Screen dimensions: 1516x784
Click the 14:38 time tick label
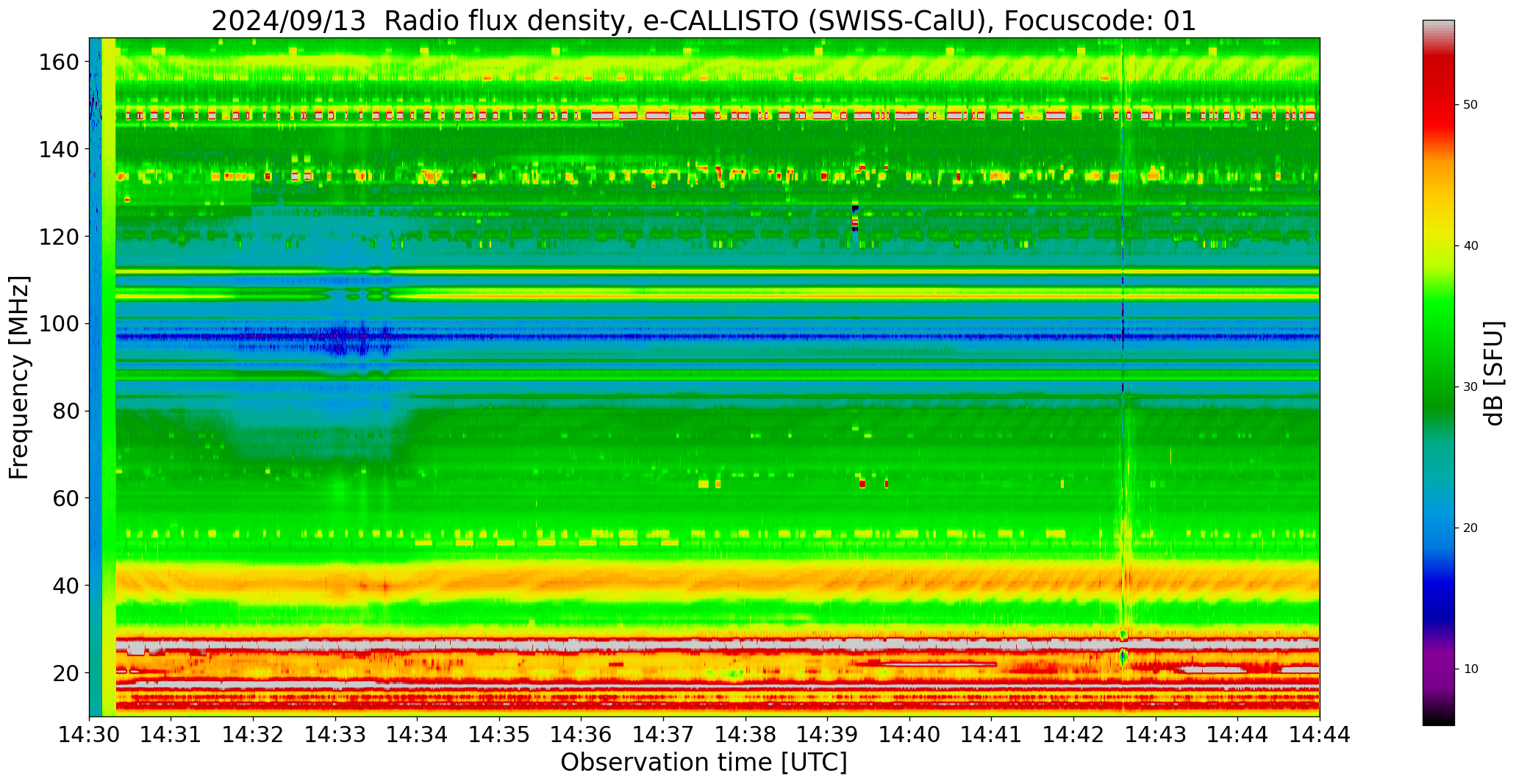746,734
